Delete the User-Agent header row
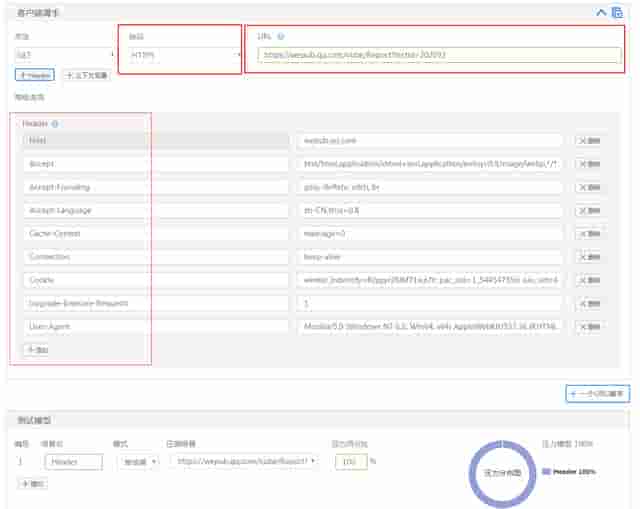 588,327
